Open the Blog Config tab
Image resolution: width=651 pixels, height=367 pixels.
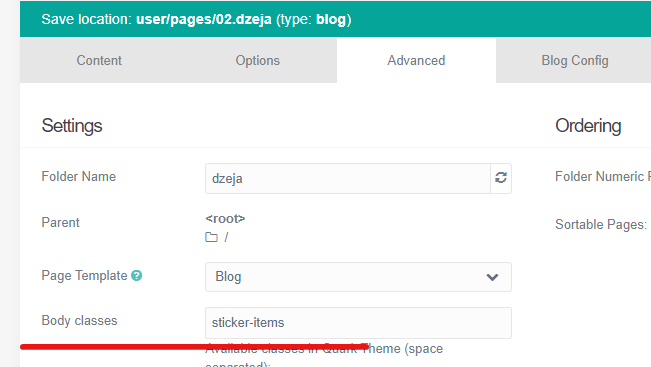pyautogui.click(x=575, y=61)
